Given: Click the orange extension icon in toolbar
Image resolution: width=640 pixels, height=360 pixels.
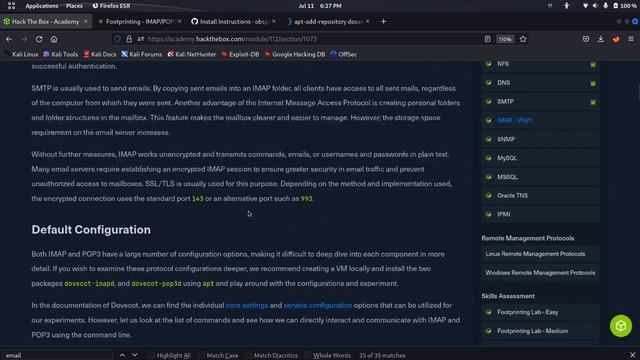Looking at the screenshot, I should click(x=616, y=39).
